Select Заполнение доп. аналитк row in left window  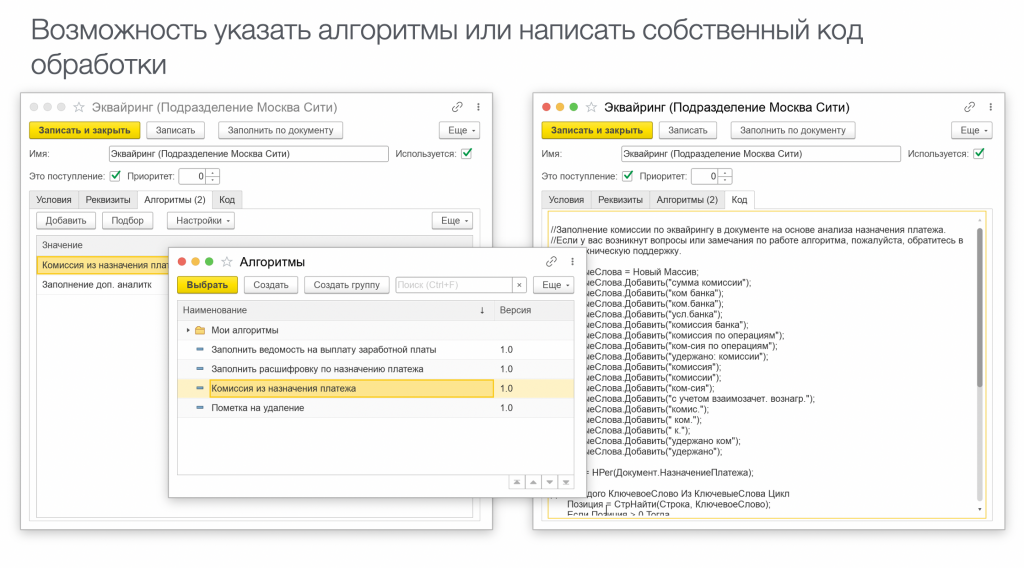[x=103, y=285]
